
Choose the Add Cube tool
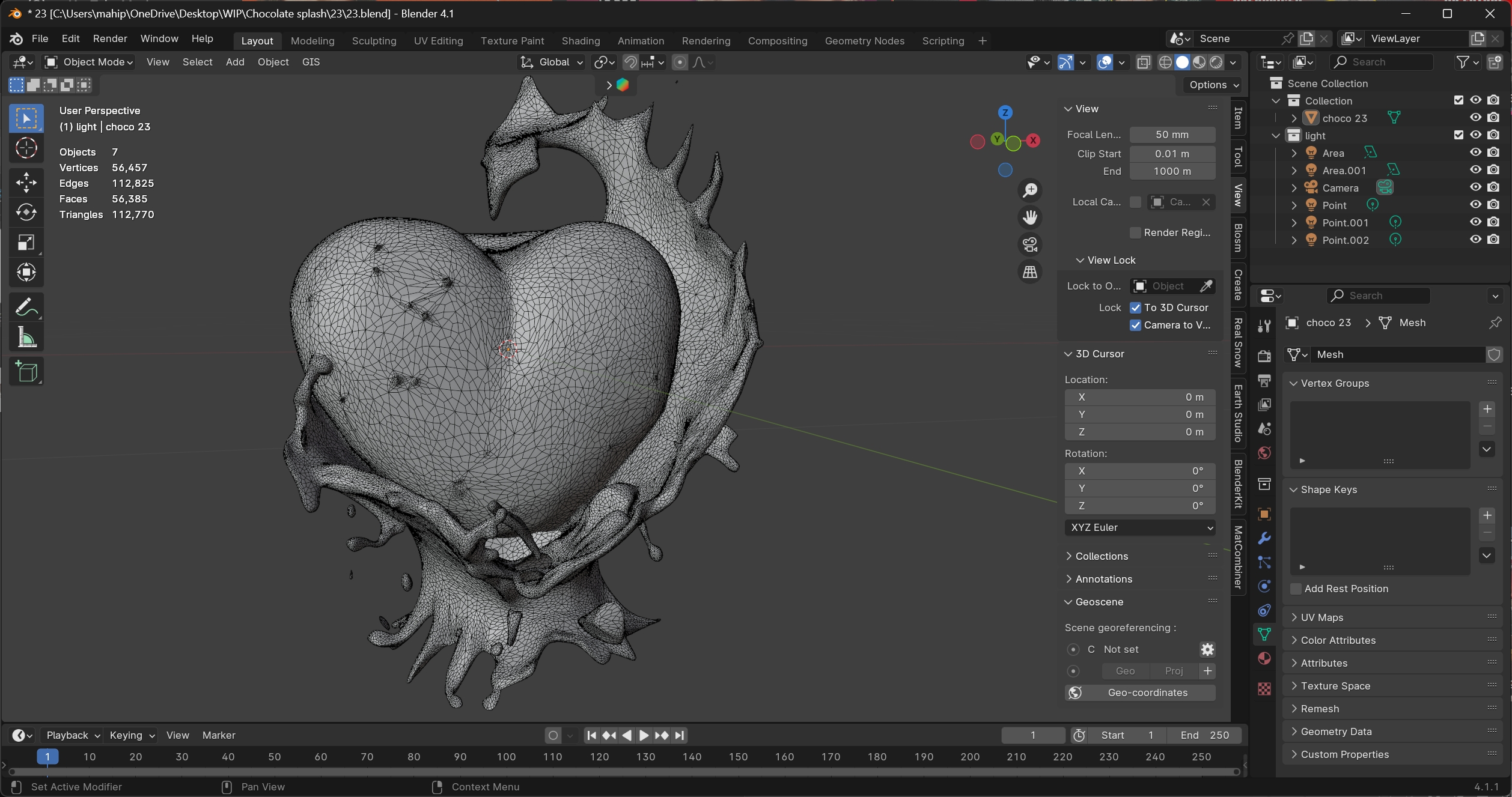point(26,372)
